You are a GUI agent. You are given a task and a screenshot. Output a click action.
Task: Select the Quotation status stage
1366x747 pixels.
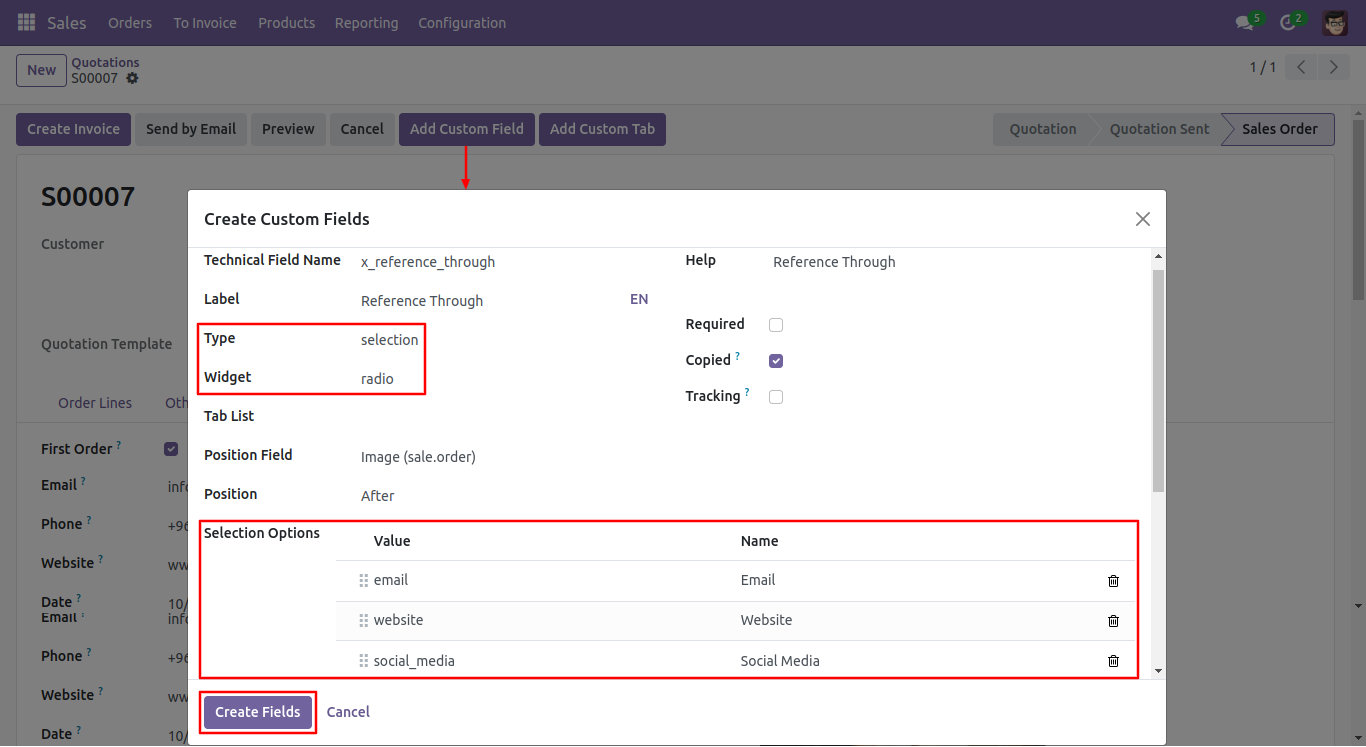pyautogui.click(x=1043, y=129)
